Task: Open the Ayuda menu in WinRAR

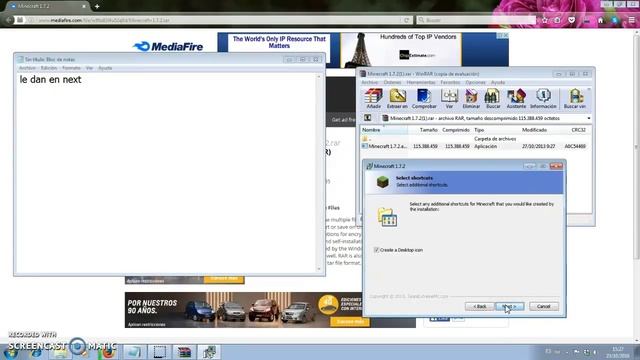Action: coord(498,82)
